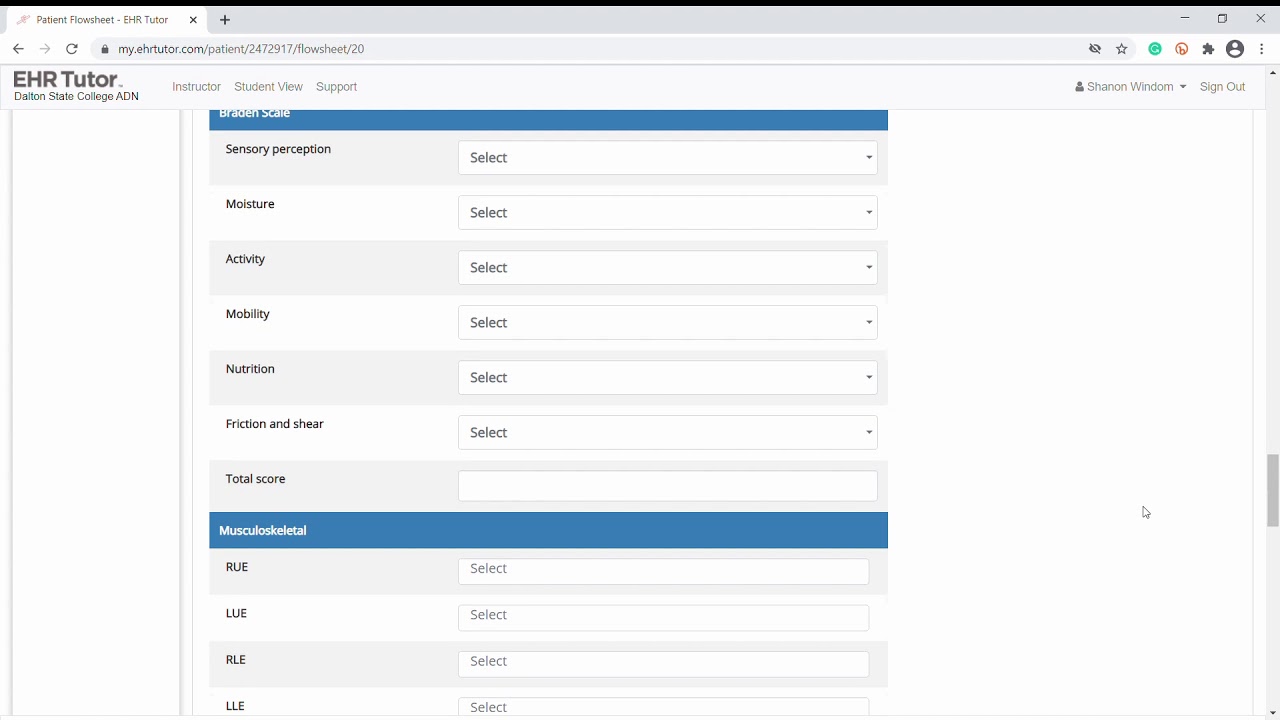The image size is (1280, 720).
Task: Go back to previous browser page
Action: (18, 49)
